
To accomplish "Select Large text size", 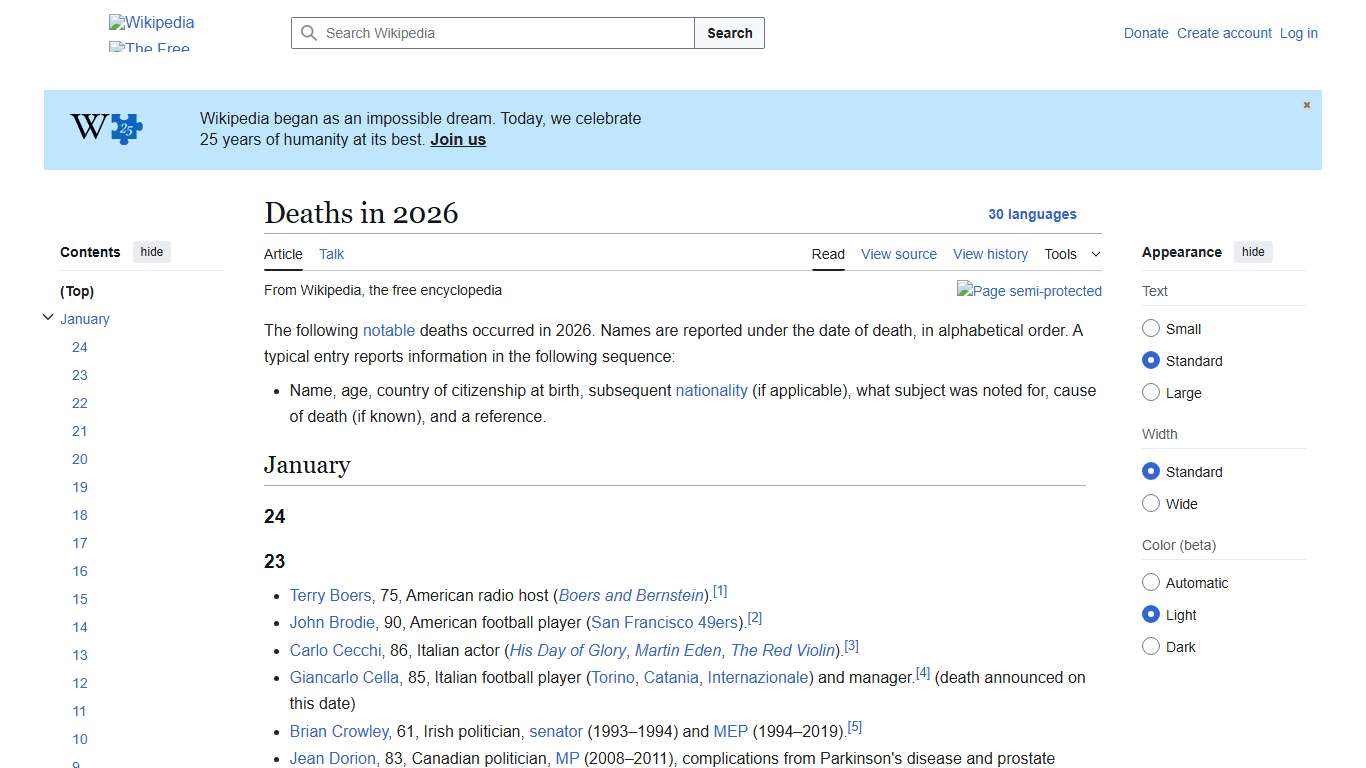I will (1151, 392).
